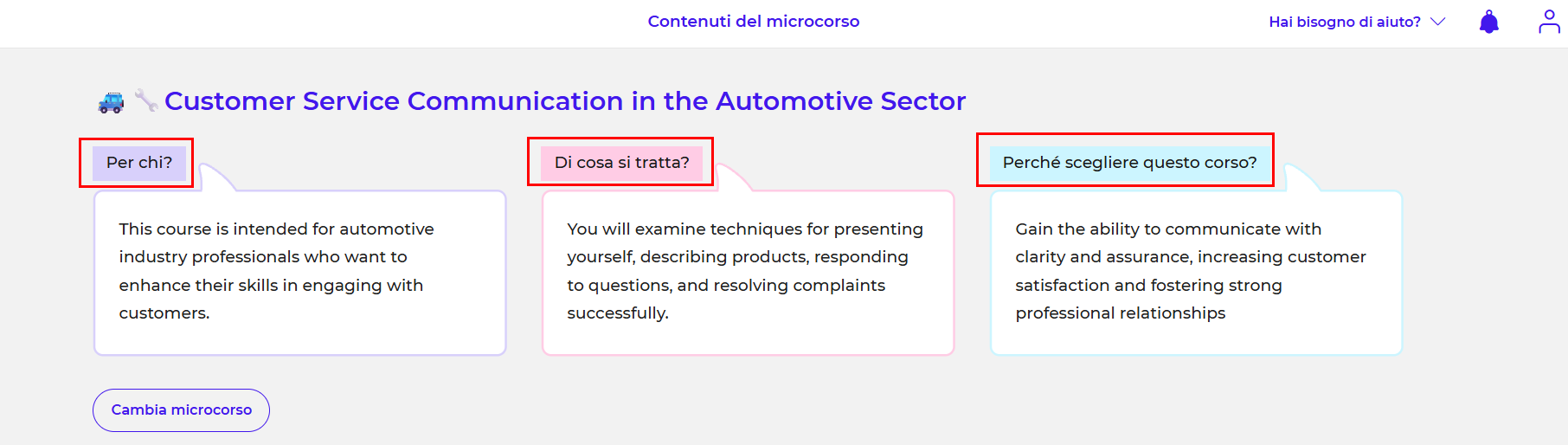This screenshot has width=1568, height=445.
Task: Click the pink speech bubble pointer
Action: coord(732,177)
